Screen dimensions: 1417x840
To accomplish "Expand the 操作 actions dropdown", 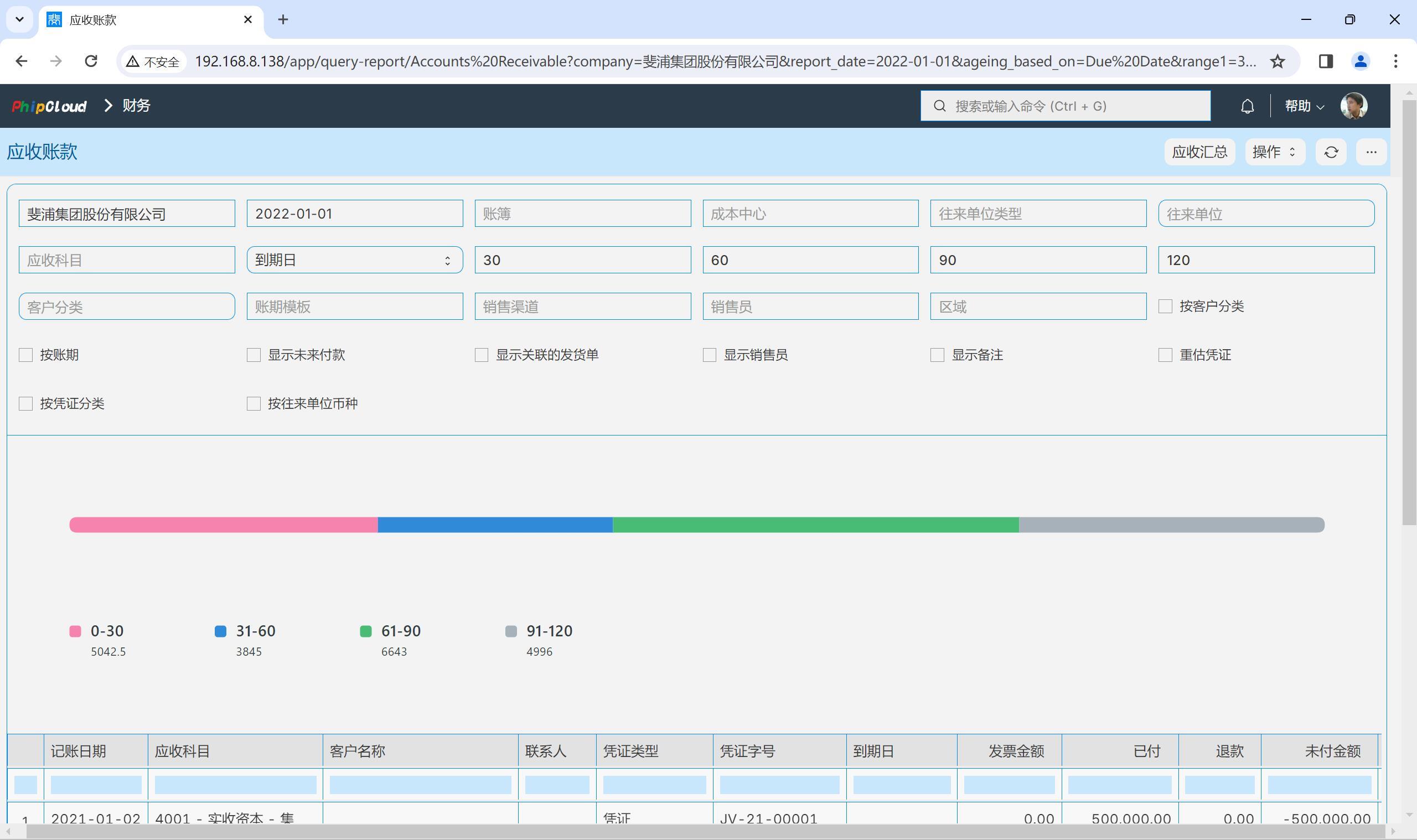I will click(1275, 152).
